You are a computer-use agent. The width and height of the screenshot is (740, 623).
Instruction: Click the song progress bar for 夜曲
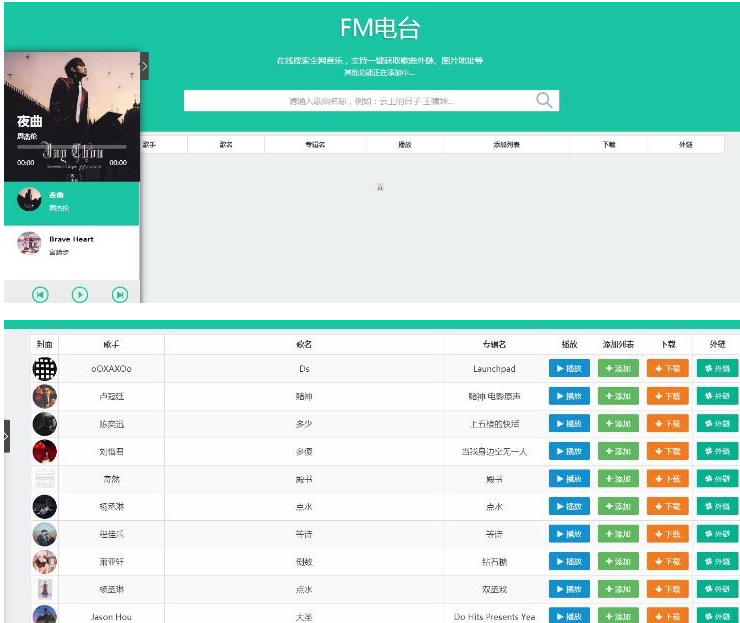71,147
